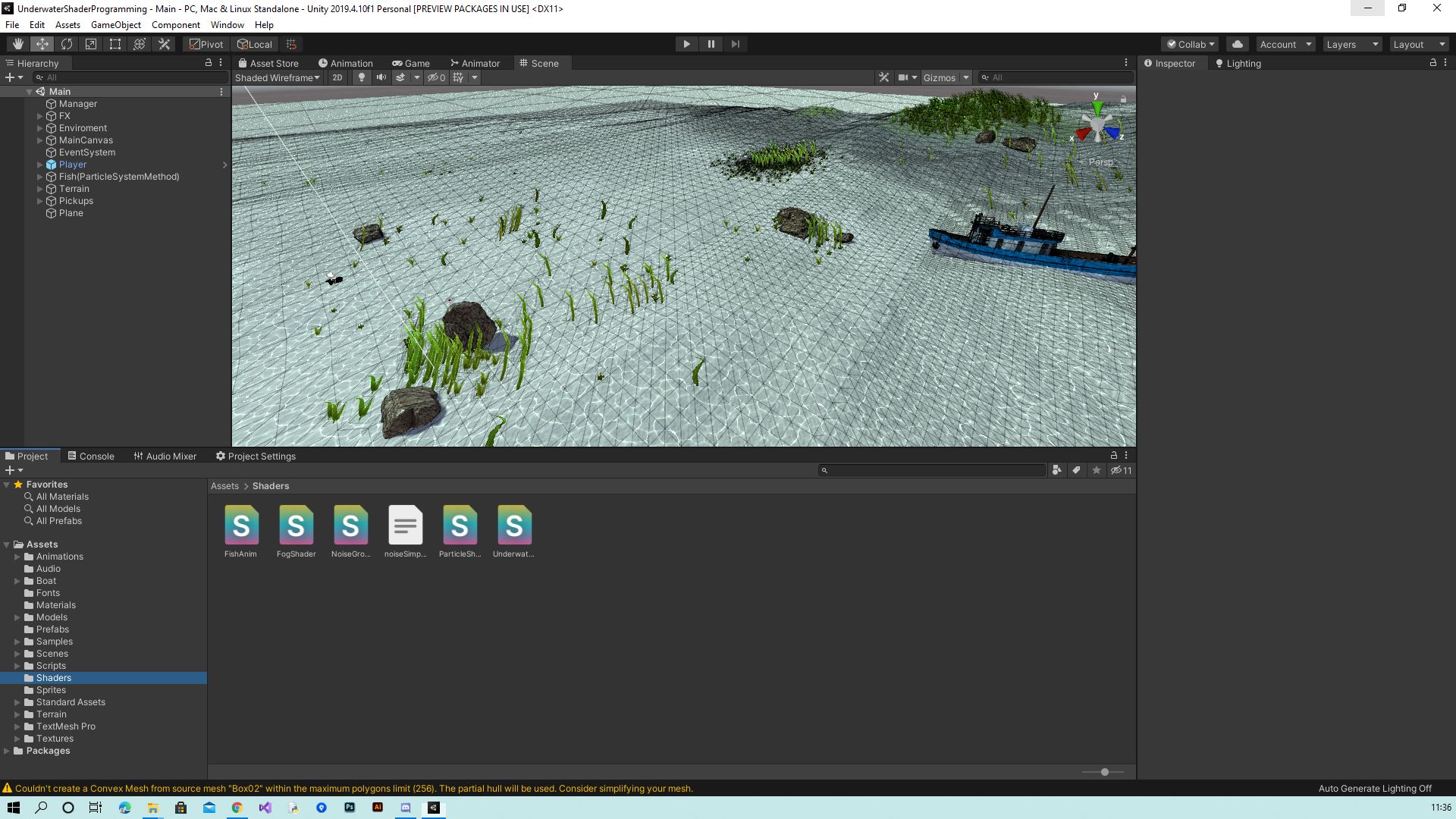1456x819 pixels.
Task: Adjust the project icon size slider
Action: (1104, 772)
